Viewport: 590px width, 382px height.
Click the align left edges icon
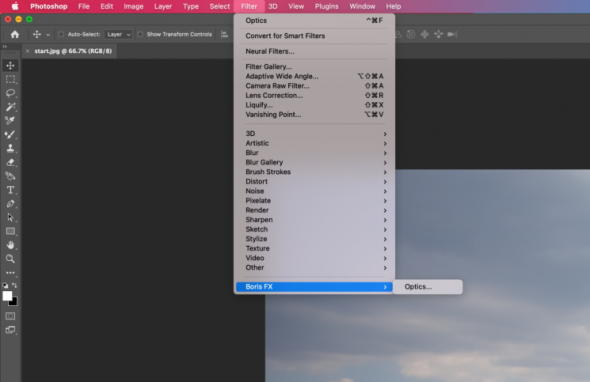click(x=224, y=35)
